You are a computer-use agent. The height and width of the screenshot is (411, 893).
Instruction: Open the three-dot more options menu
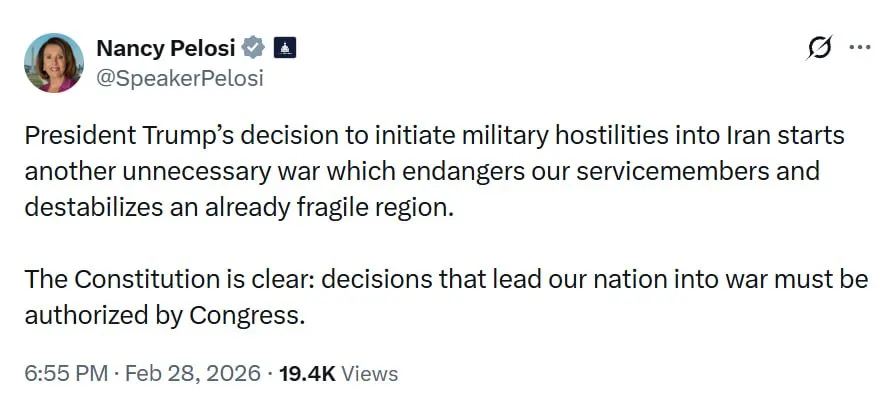point(860,48)
